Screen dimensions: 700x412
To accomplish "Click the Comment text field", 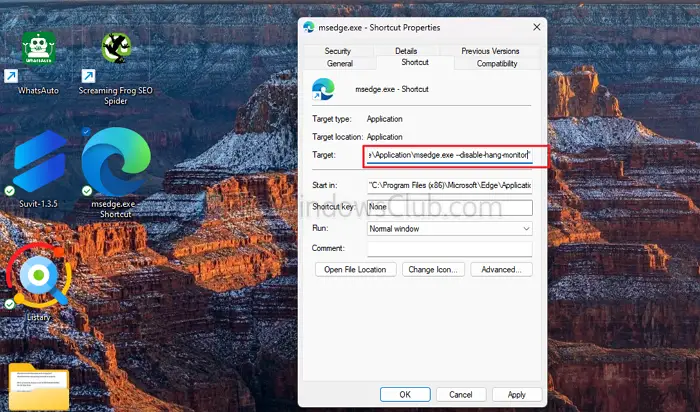I will click(450, 249).
